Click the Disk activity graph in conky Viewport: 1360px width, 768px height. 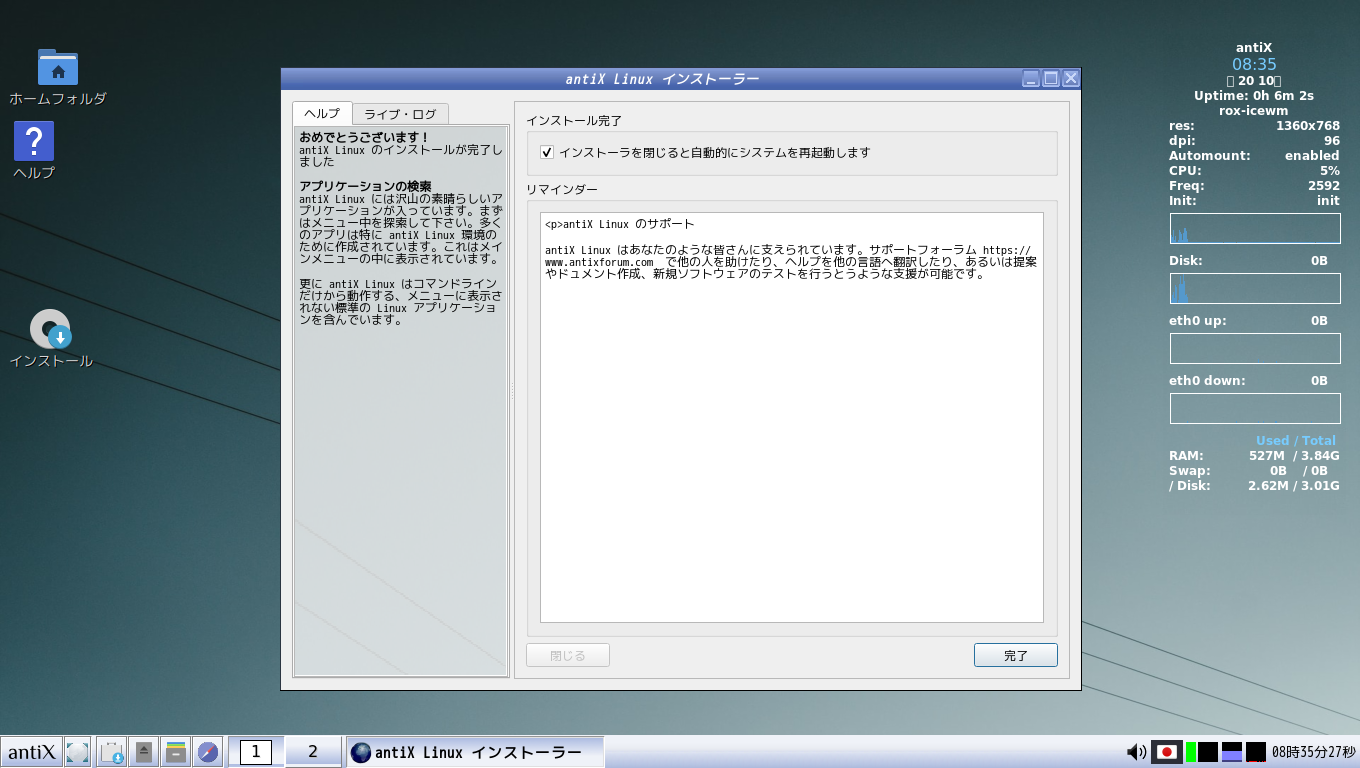(x=1255, y=288)
